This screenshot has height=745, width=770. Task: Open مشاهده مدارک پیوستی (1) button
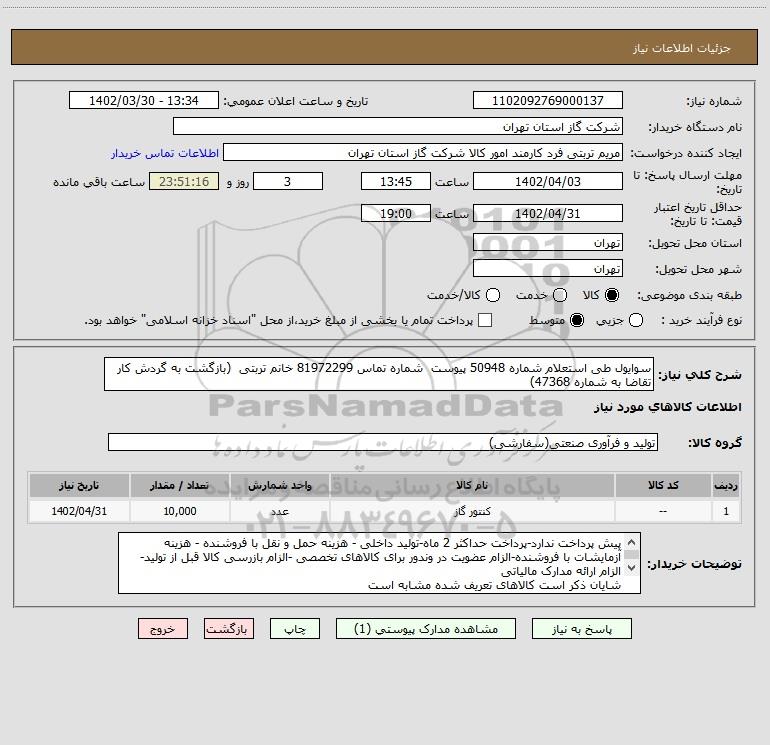click(426, 629)
